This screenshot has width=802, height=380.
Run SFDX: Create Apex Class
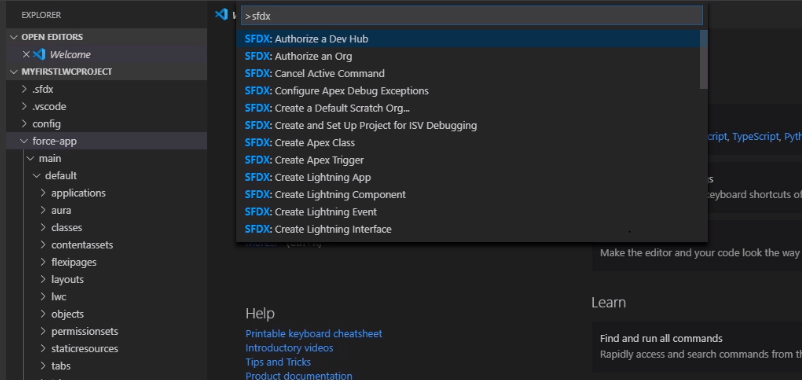(x=300, y=143)
